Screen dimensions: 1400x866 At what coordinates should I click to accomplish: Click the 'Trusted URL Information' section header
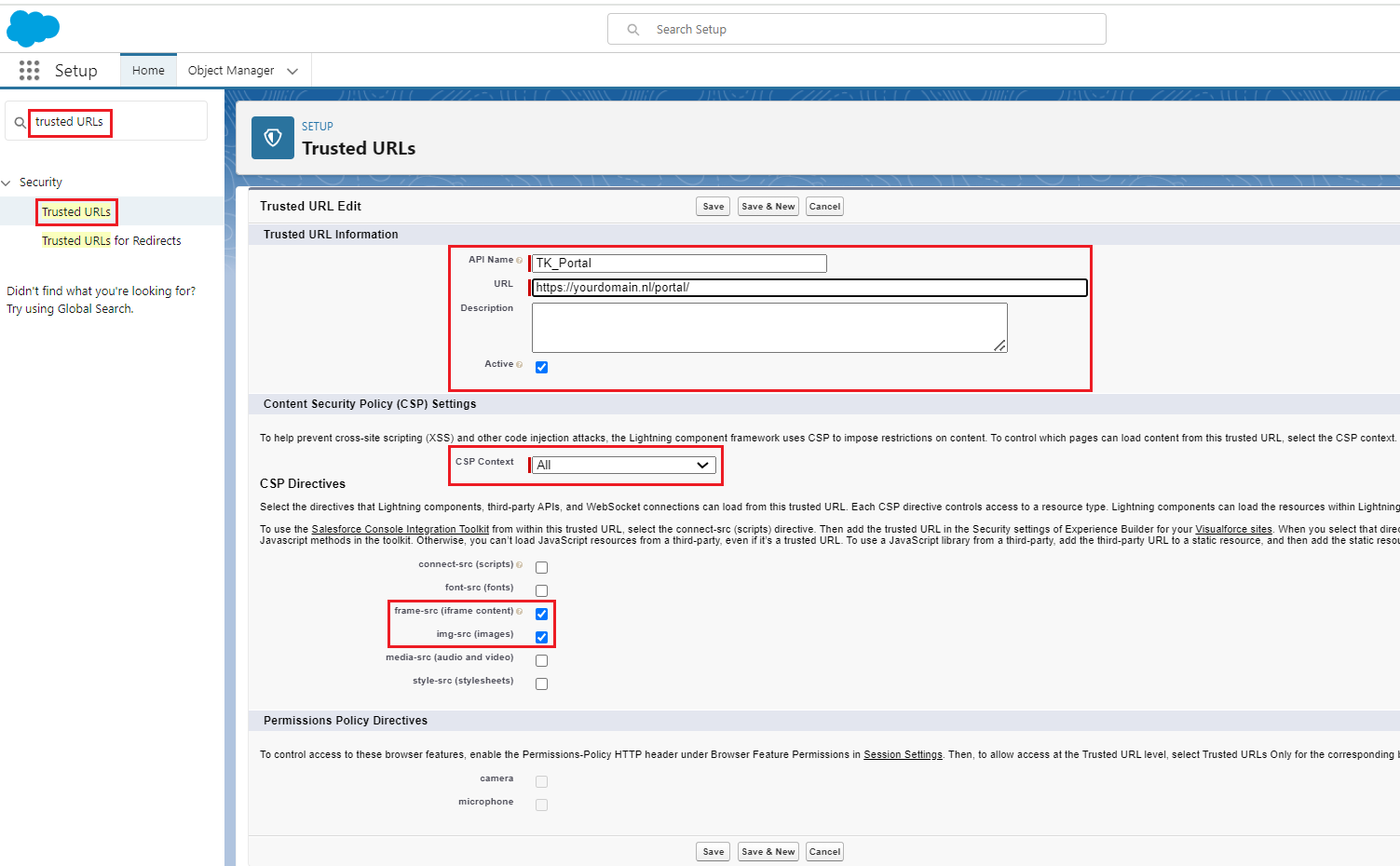331,235
